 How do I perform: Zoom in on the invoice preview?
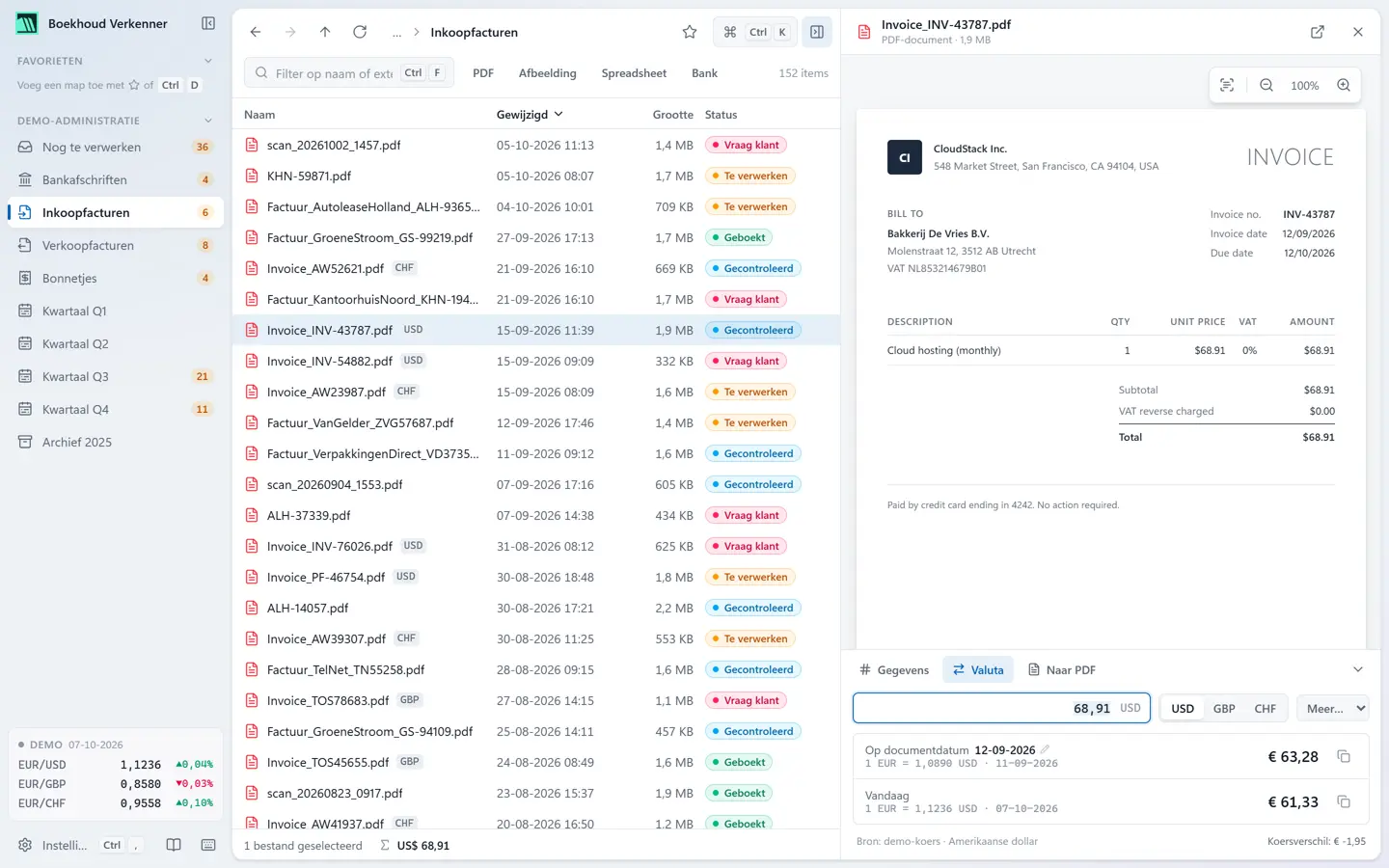1344,85
